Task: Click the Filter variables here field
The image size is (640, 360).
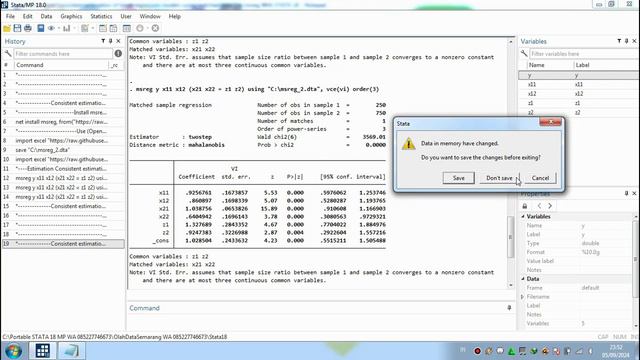Action: [x=584, y=53]
